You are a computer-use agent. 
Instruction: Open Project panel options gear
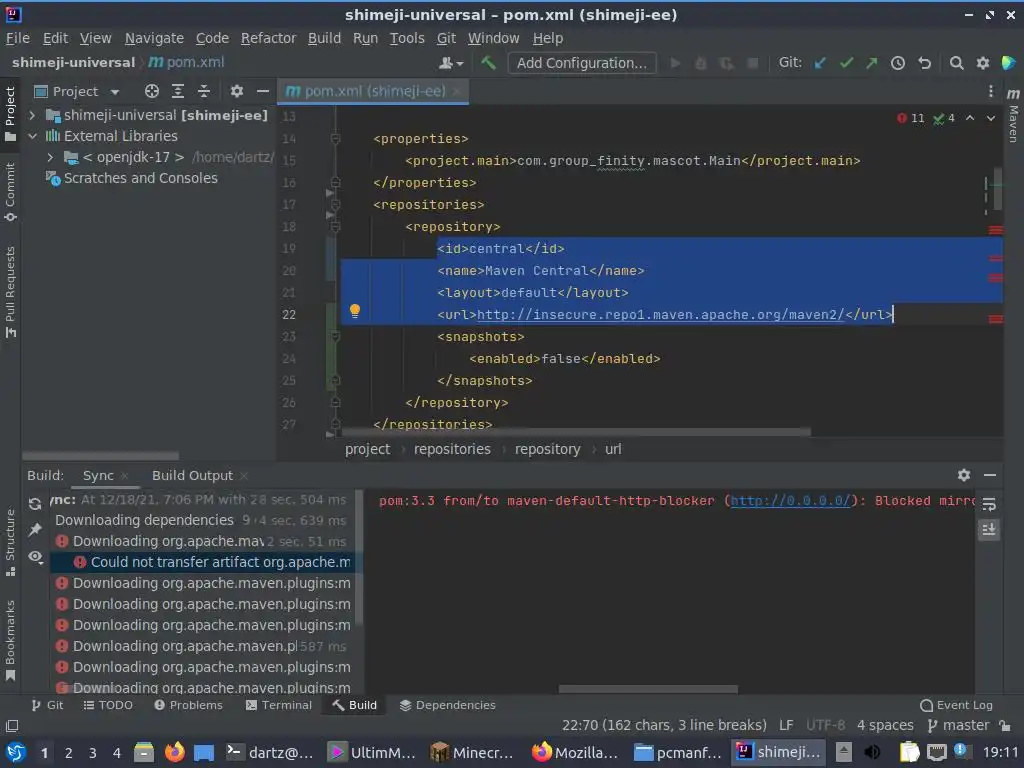[236, 91]
